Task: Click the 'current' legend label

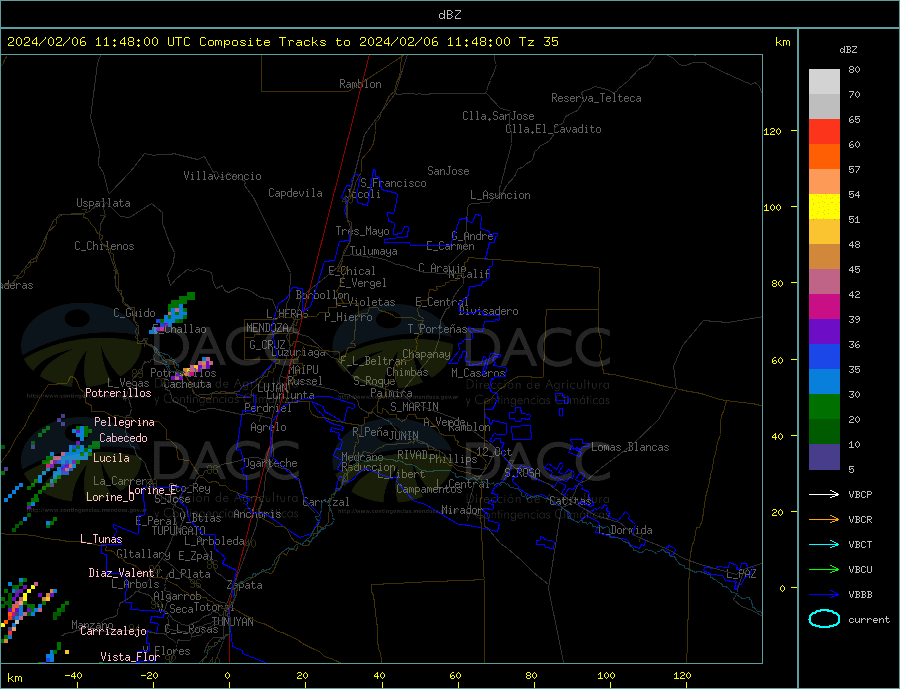Action: pos(869,620)
